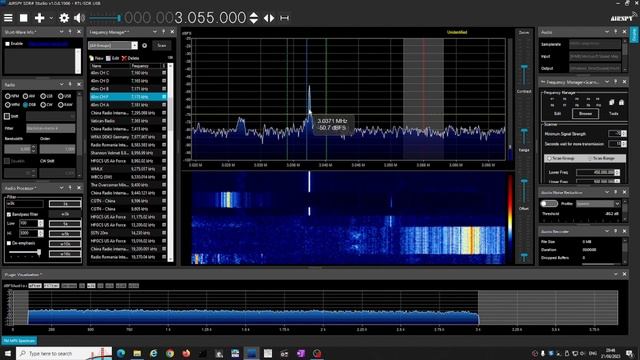Click the span width icon beside the tuning arrows
This screenshot has width=640, height=360.
point(284,18)
